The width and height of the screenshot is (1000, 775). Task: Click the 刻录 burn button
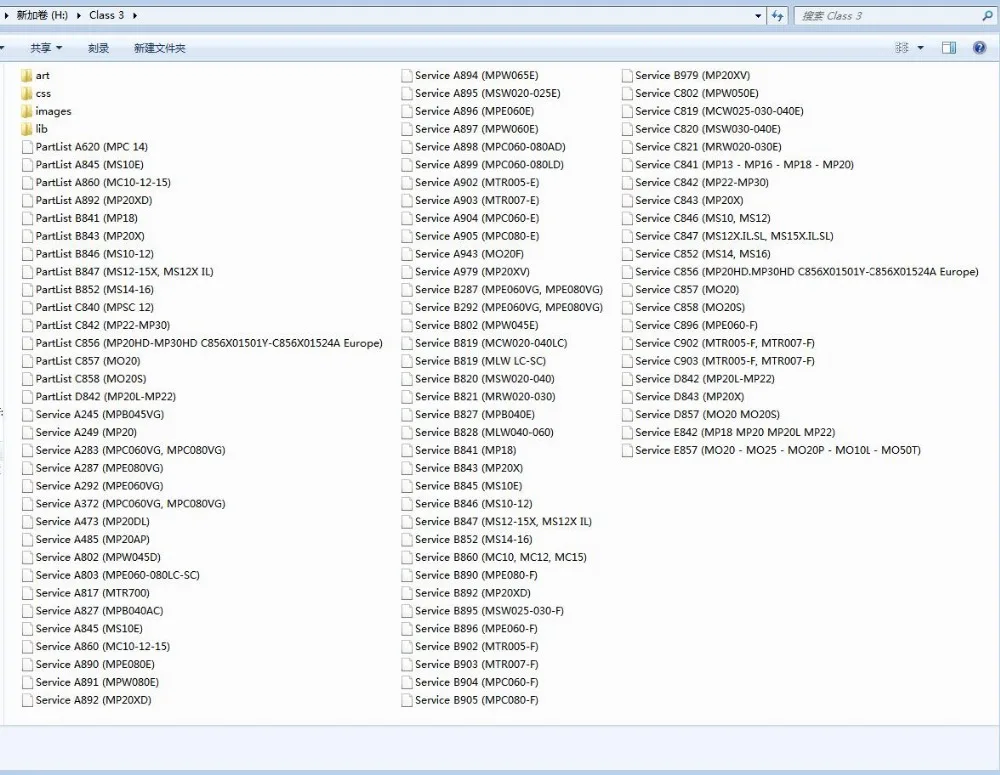pyautogui.click(x=98, y=48)
